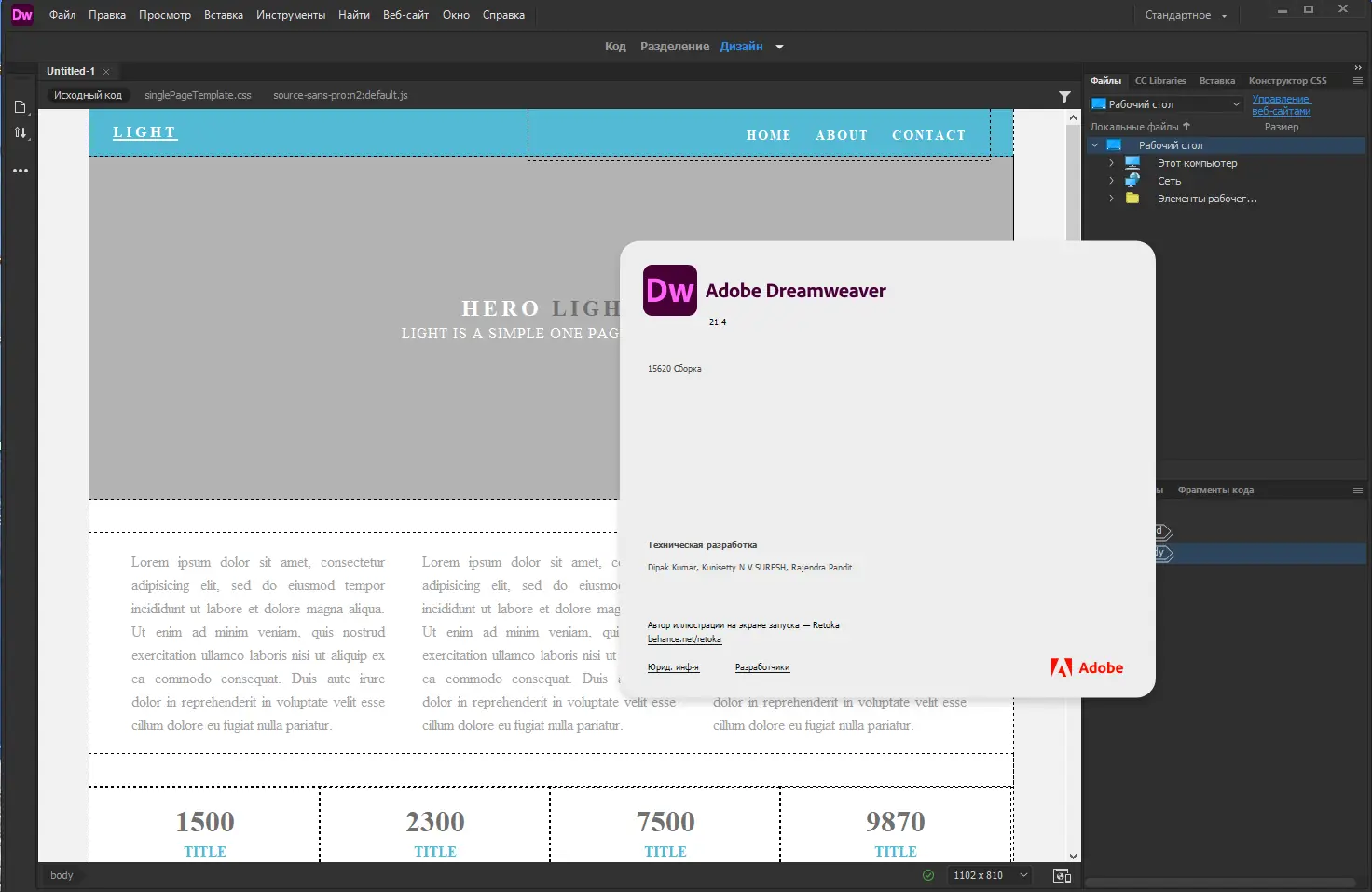Open the Вставка menu in menu bar
Screen dimensions: 1372x892
pos(224,15)
